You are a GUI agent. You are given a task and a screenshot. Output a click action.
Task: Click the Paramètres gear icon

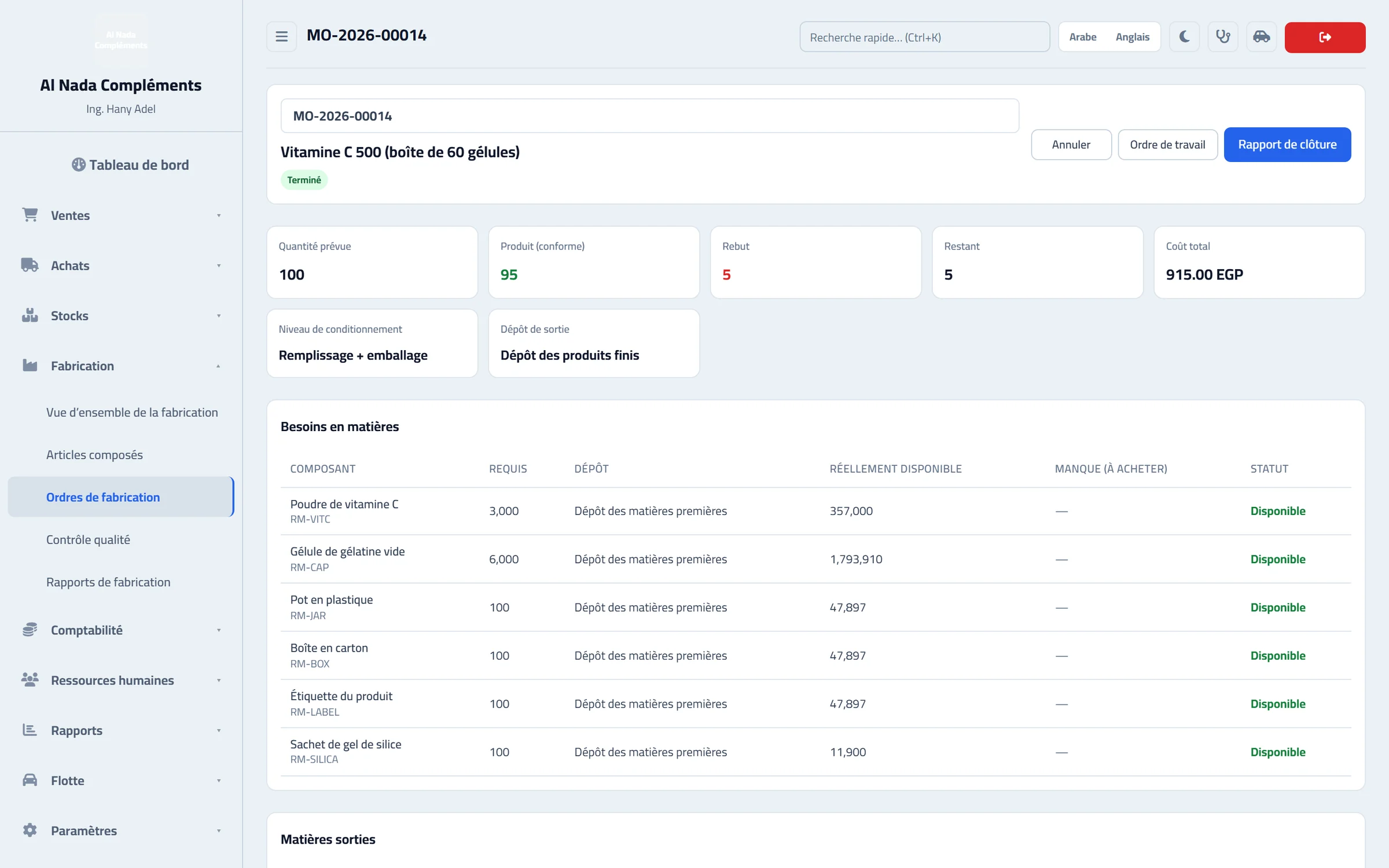pyautogui.click(x=30, y=830)
